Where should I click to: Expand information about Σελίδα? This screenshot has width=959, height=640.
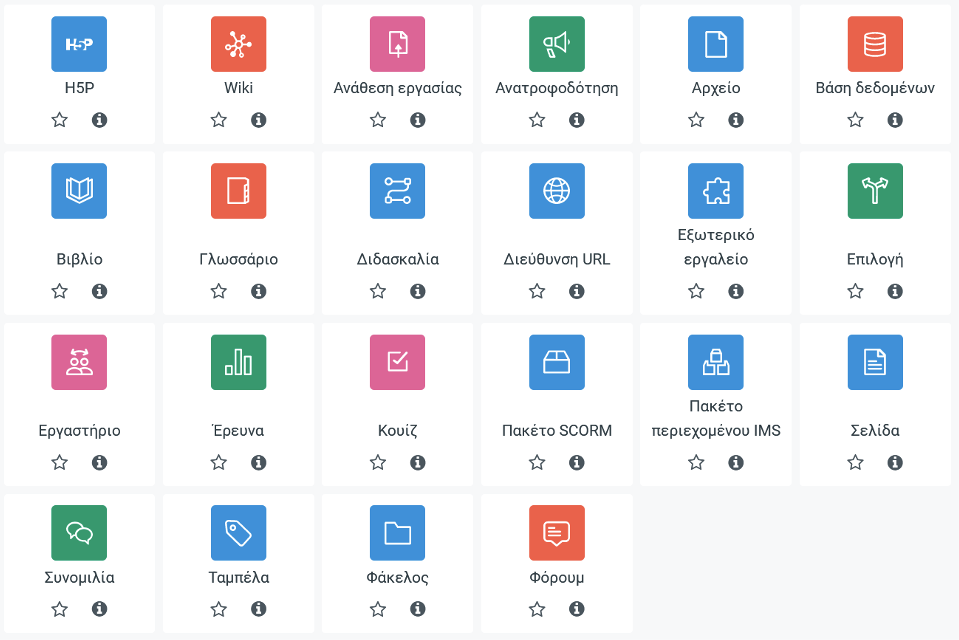pyautogui.click(x=895, y=462)
